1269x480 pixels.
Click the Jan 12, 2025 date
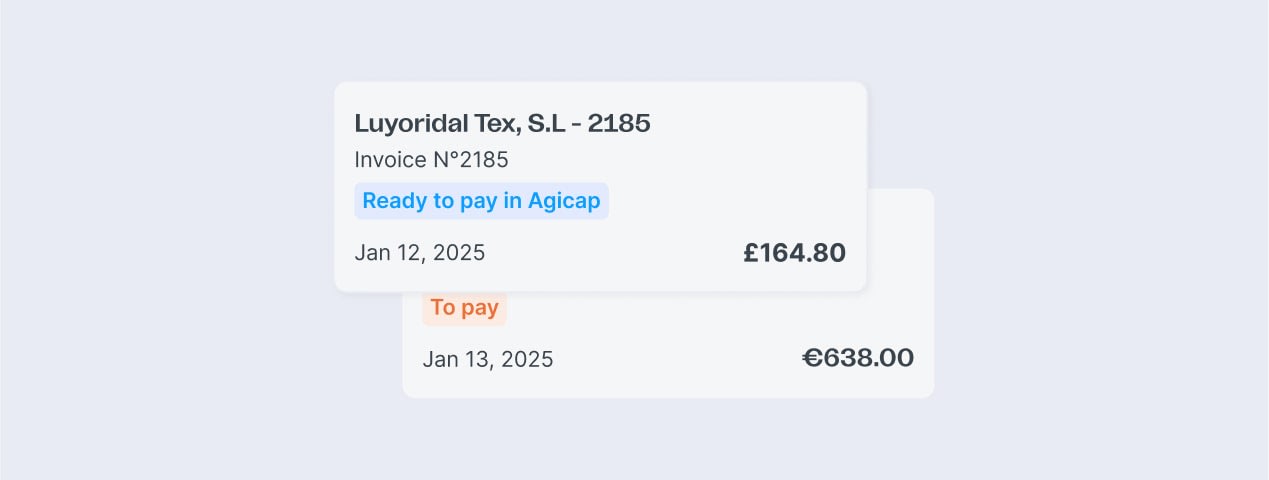pos(419,253)
